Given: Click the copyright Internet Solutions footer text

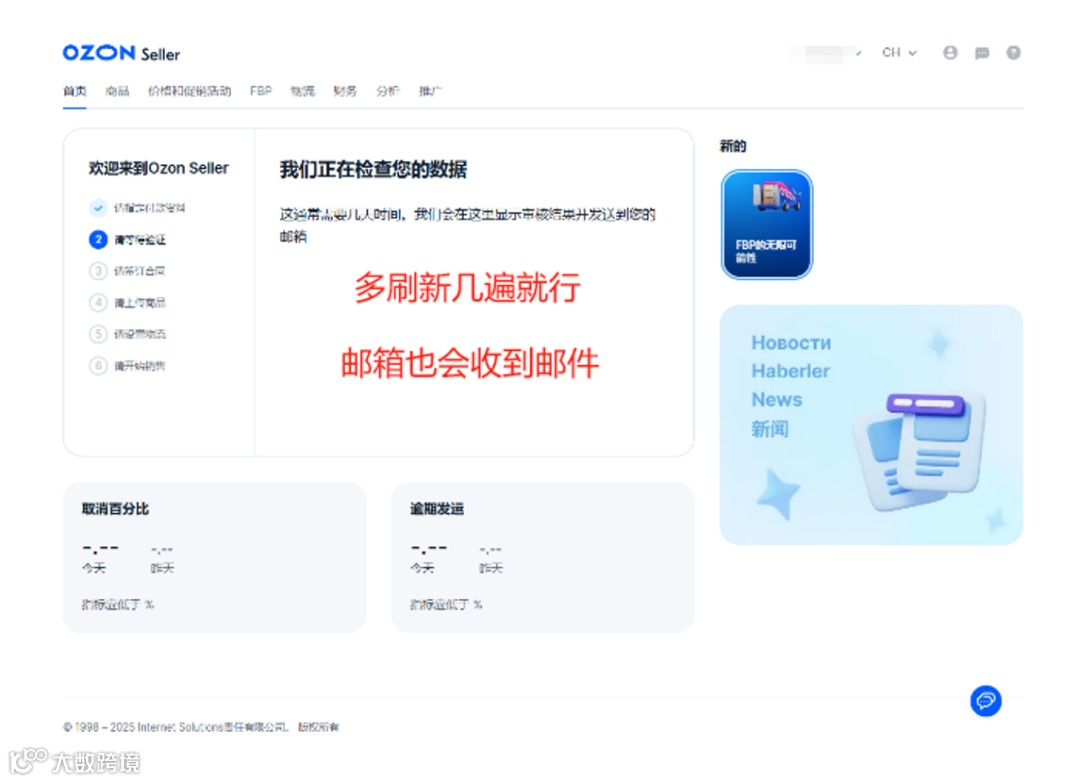Looking at the screenshot, I should (x=200, y=728).
